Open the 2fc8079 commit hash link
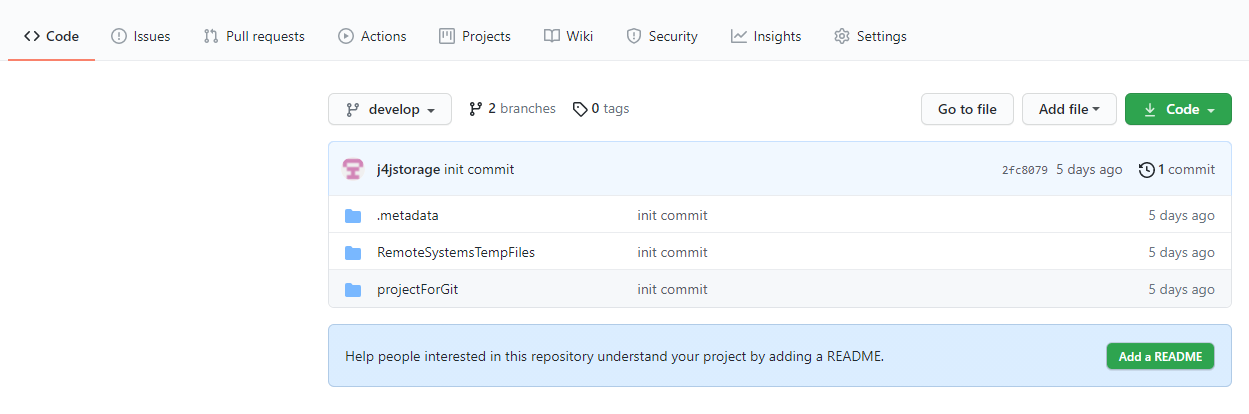Screen dimensions: 1249x414 (1024, 170)
